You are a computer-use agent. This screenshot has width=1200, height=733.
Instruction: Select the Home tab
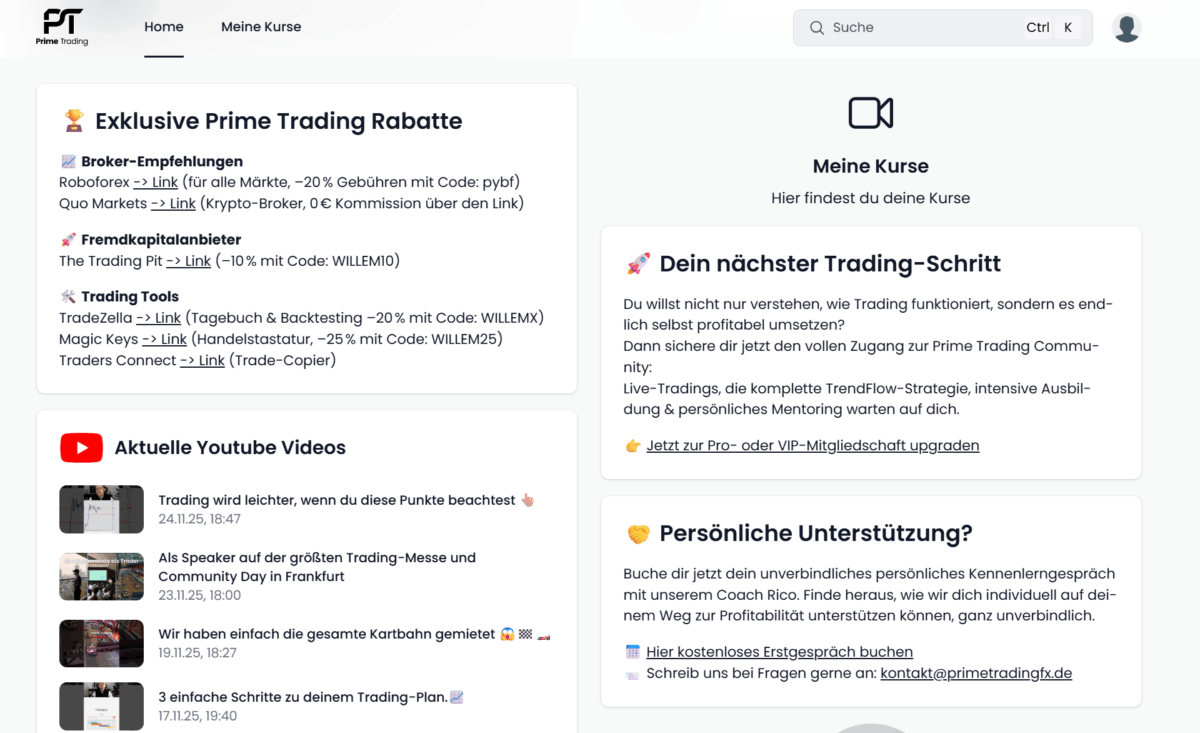click(x=163, y=26)
